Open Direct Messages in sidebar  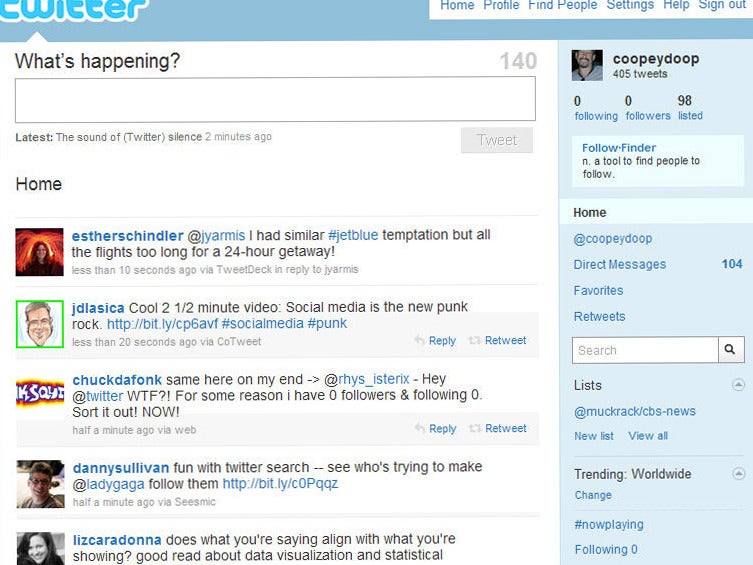[619, 264]
